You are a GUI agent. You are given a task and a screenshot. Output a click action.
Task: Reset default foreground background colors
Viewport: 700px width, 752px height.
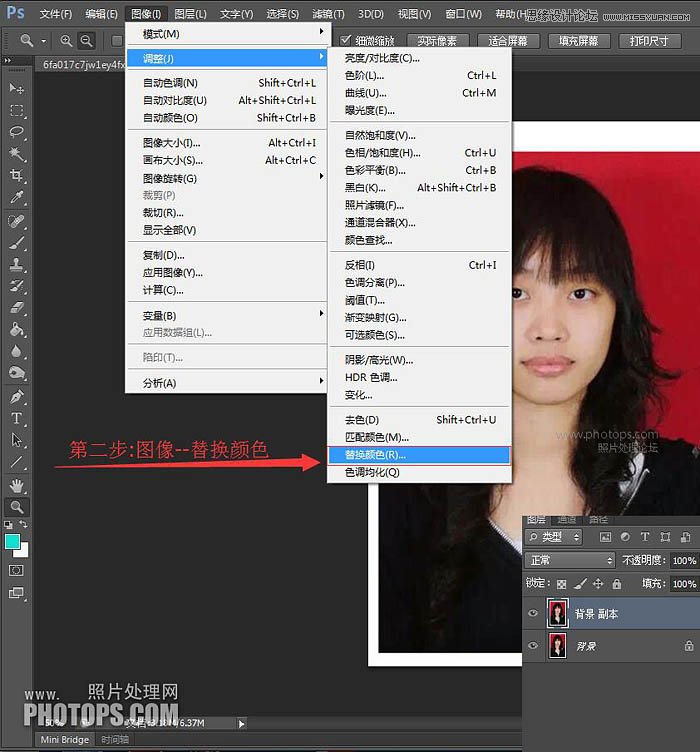(8, 525)
